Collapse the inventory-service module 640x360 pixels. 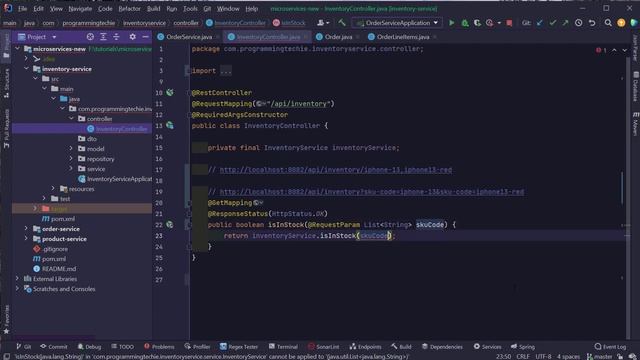(x=27, y=69)
